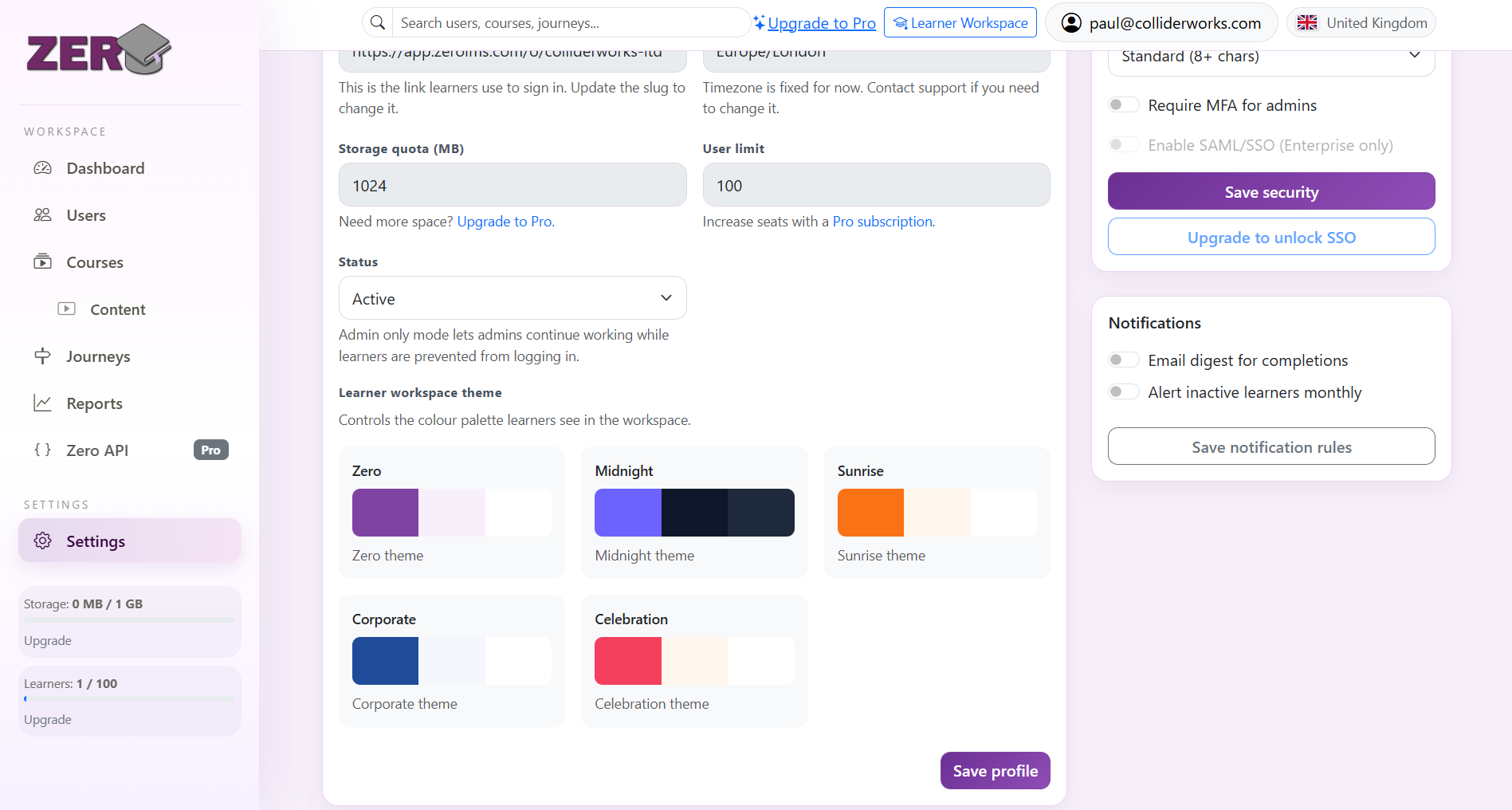Select the Midnight theme colour palette

coord(694,513)
